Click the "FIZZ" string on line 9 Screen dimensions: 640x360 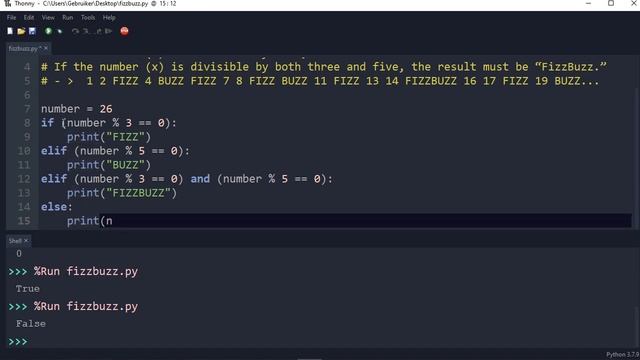pos(125,137)
